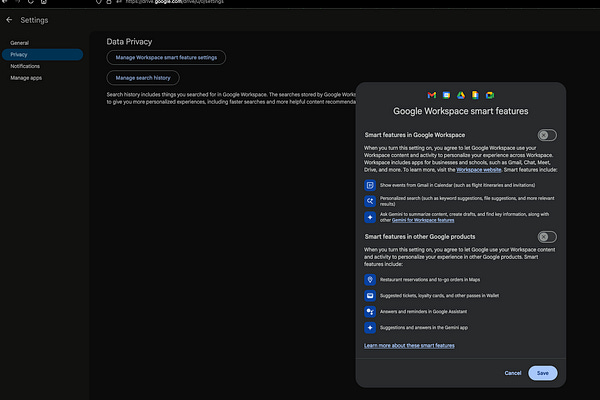Click the Show events from Gmail in Calendar text

point(457,185)
